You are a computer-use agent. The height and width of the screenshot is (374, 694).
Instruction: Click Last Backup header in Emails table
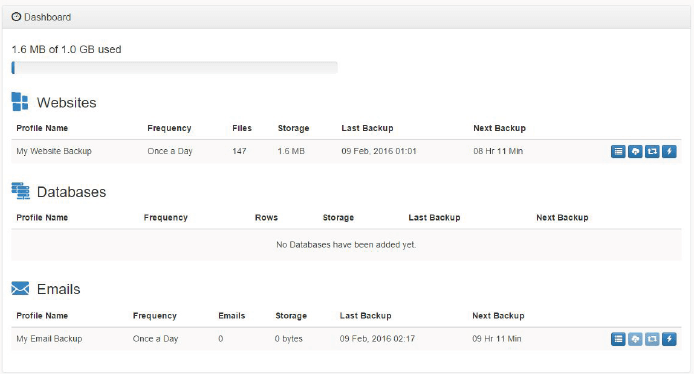pos(366,316)
